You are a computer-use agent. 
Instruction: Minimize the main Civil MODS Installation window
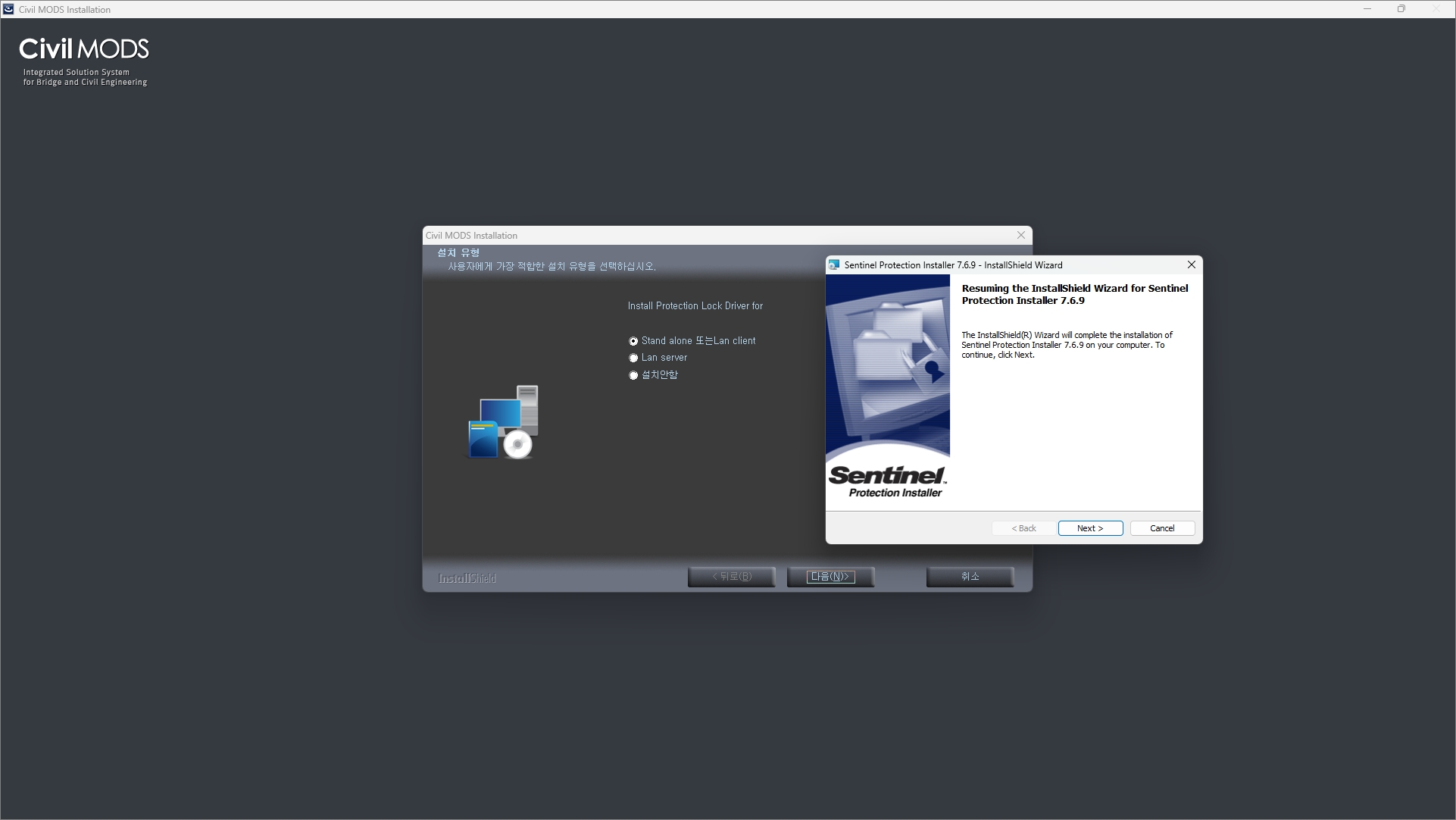(1367, 9)
